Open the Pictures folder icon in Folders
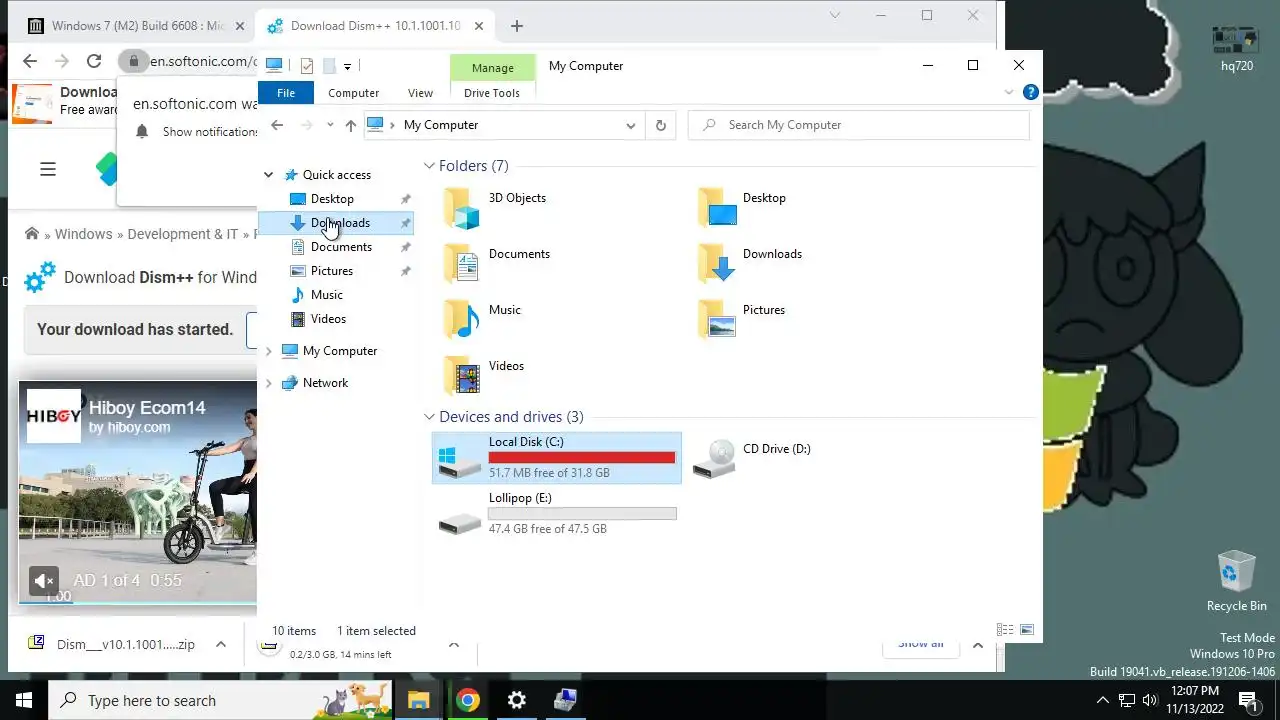The width and height of the screenshot is (1280, 720). click(x=716, y=320)
